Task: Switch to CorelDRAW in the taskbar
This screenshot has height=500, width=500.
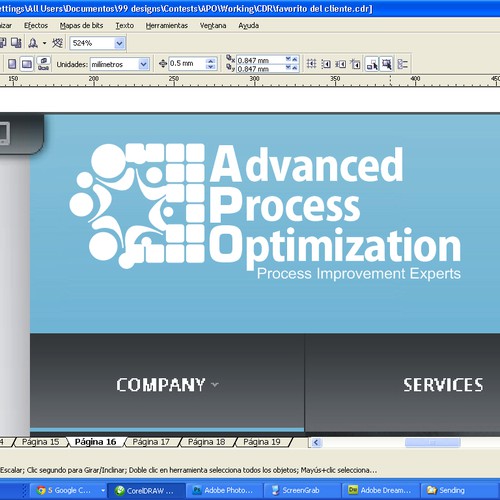Action: point(147,490)
